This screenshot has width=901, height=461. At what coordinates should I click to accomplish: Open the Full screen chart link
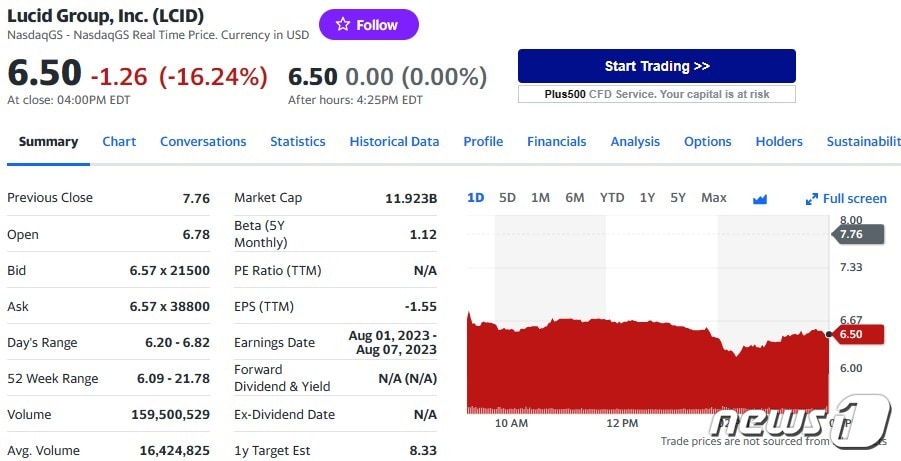(x=846, y=199)
